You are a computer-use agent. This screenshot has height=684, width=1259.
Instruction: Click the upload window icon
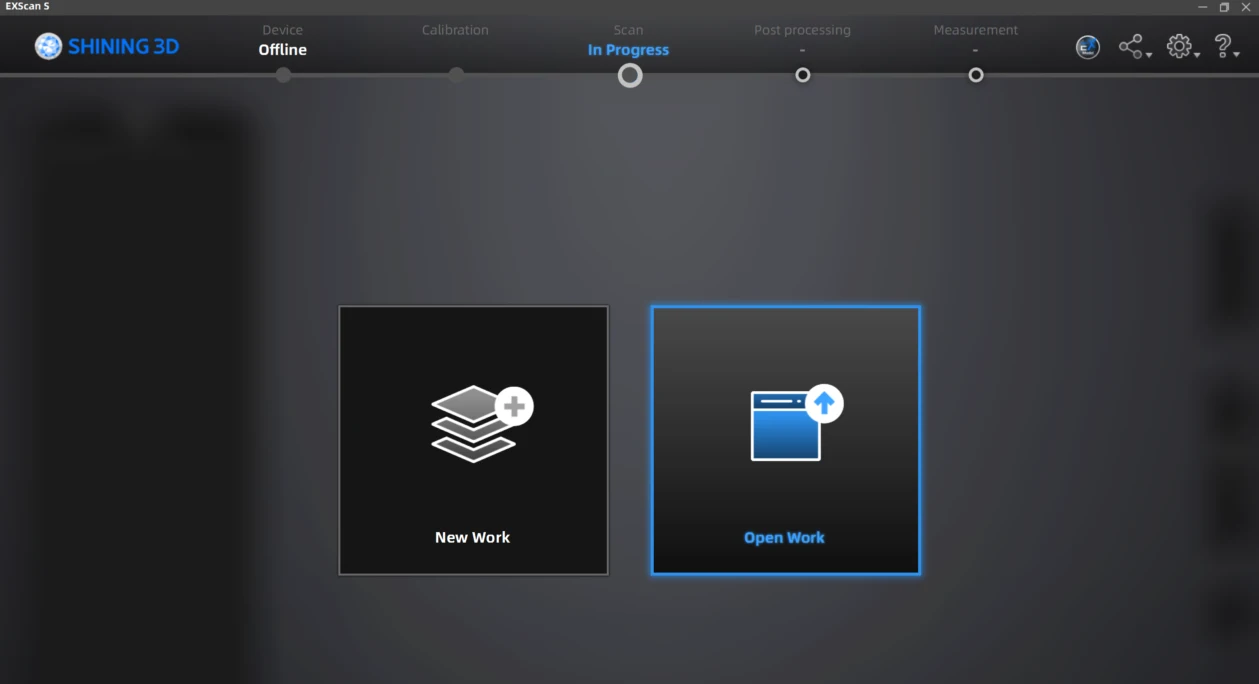(x=797, y=424)
